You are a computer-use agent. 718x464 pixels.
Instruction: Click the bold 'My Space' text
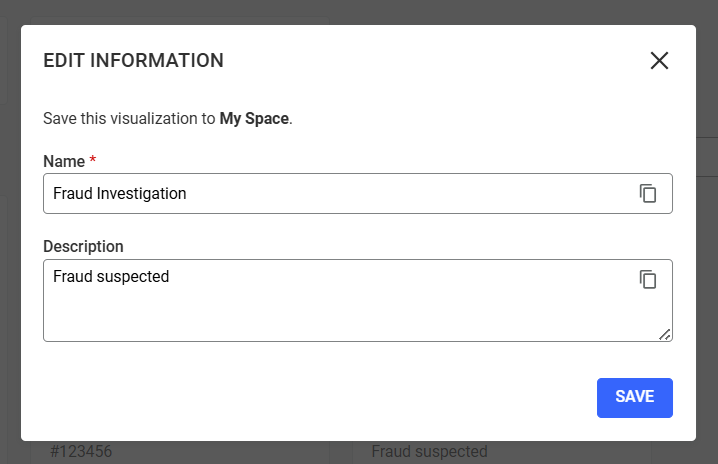pyautogui.click(x=254, y=118)
